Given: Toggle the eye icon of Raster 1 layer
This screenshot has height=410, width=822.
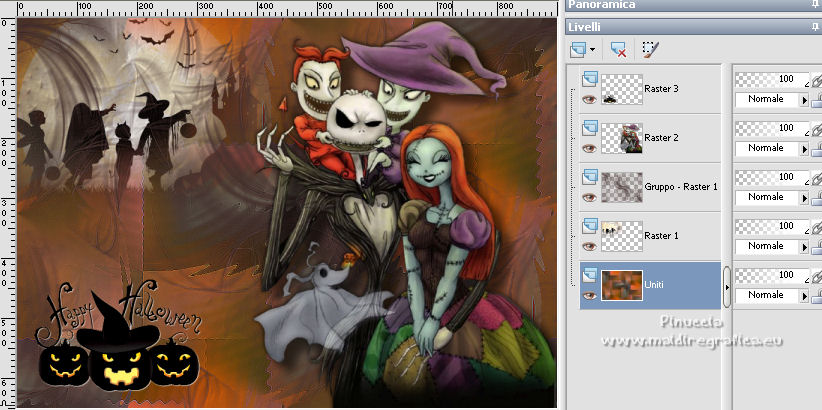Looking at the screenshot, I should [589, 246].
